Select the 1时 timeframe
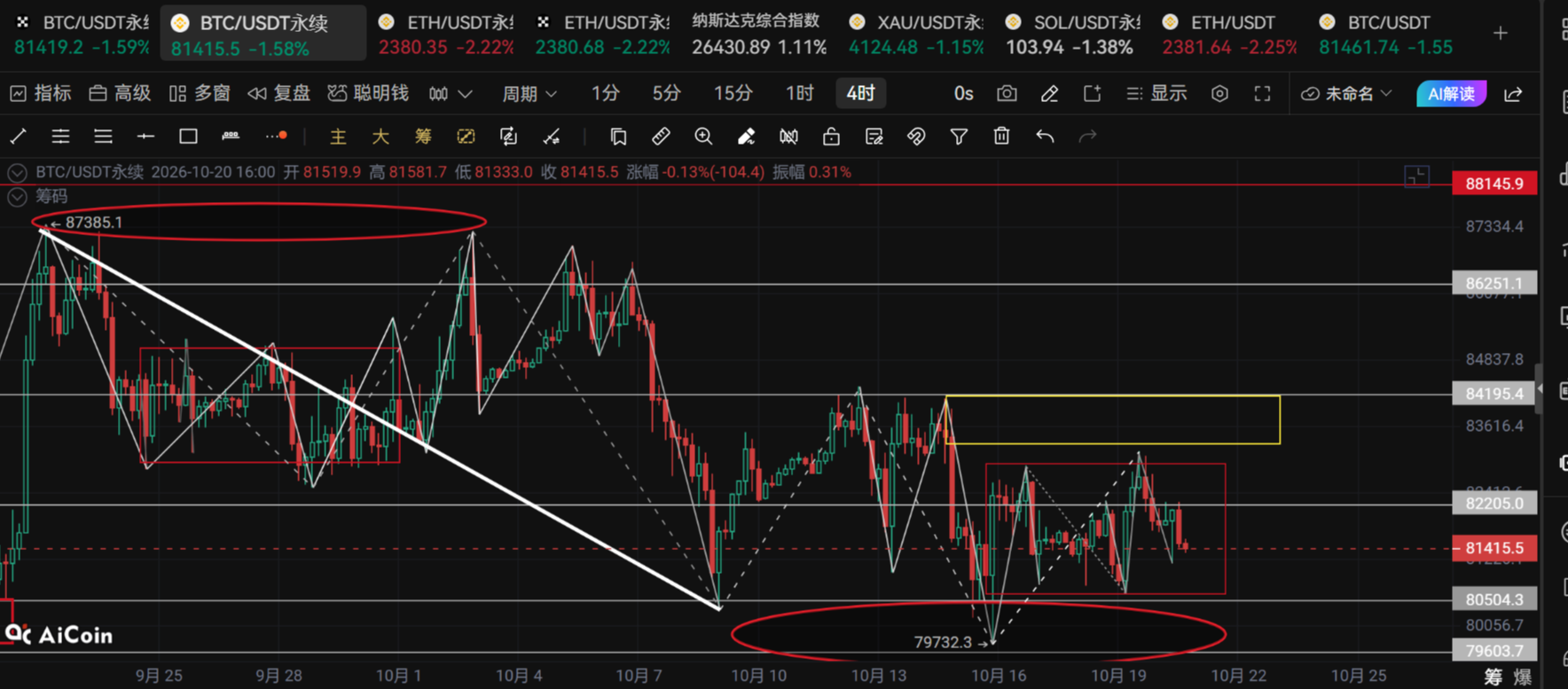The image size is (1568, 689). tap(800, 94)
